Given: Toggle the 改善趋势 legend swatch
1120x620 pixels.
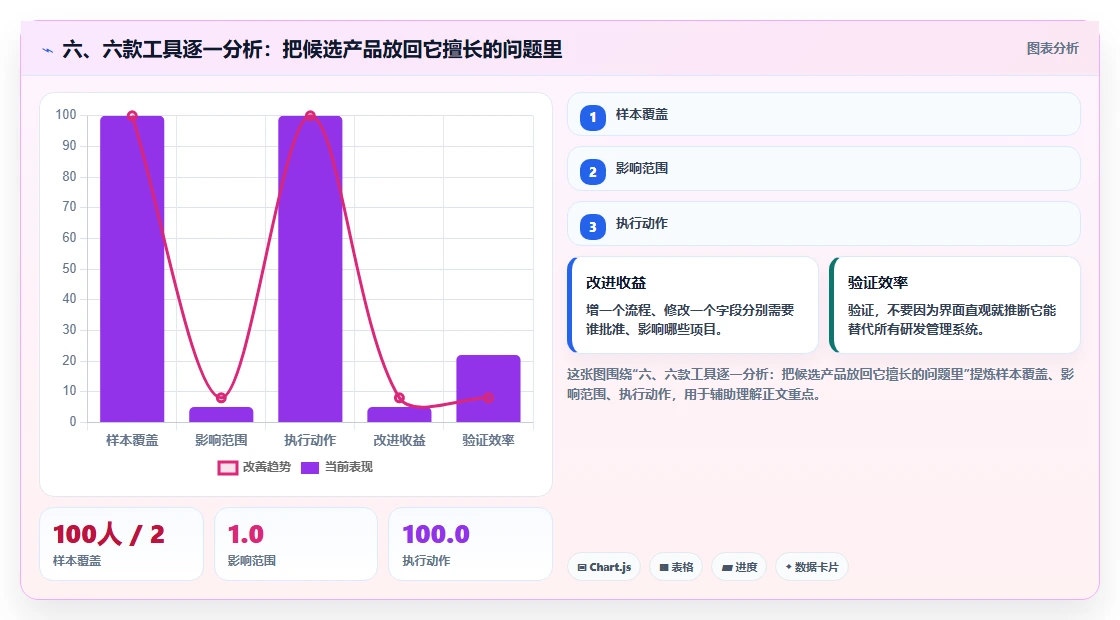Looking at the screenshot, I should pyautogui.click(x=228, y=468).
